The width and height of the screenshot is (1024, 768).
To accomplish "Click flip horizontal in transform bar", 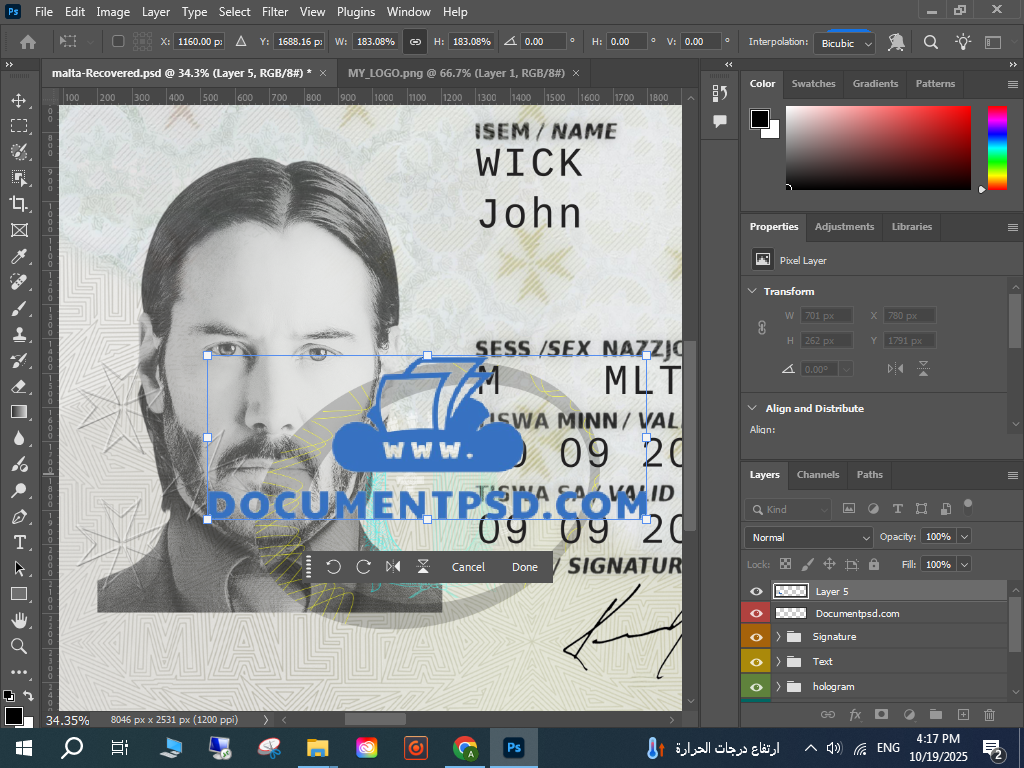I will pos(393,567).
